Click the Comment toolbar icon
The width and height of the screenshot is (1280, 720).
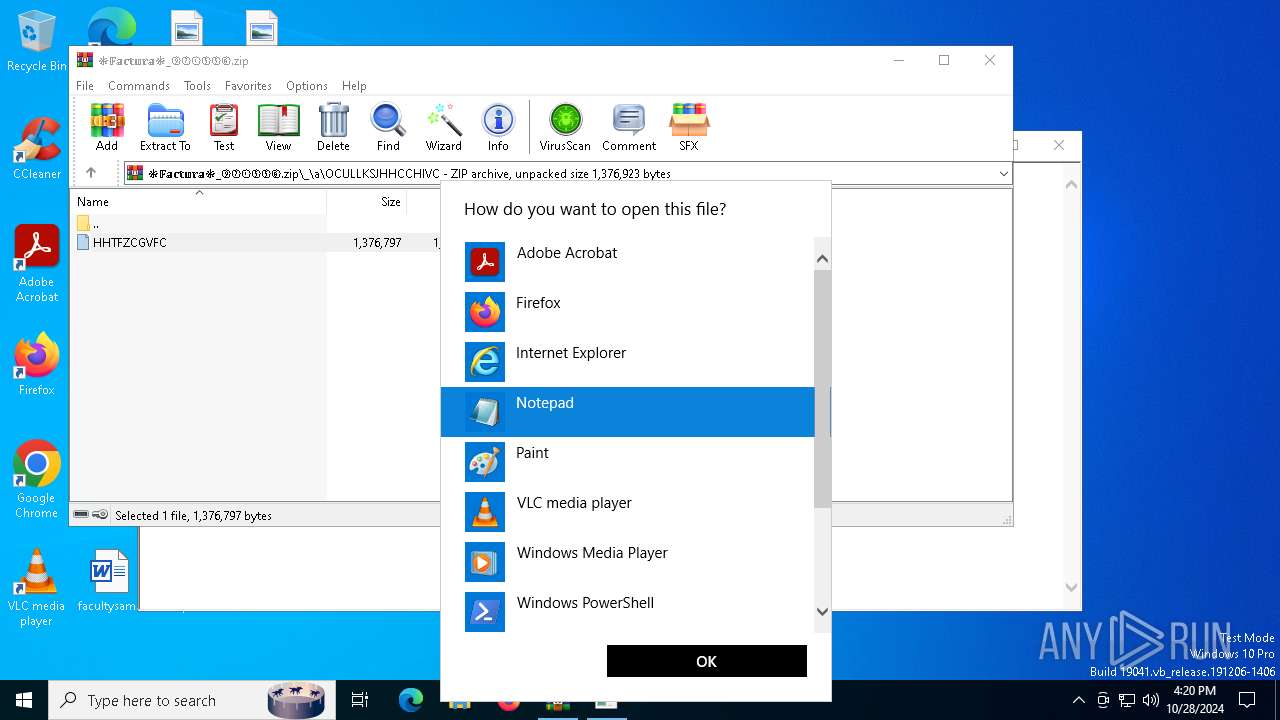pos(629,127)
